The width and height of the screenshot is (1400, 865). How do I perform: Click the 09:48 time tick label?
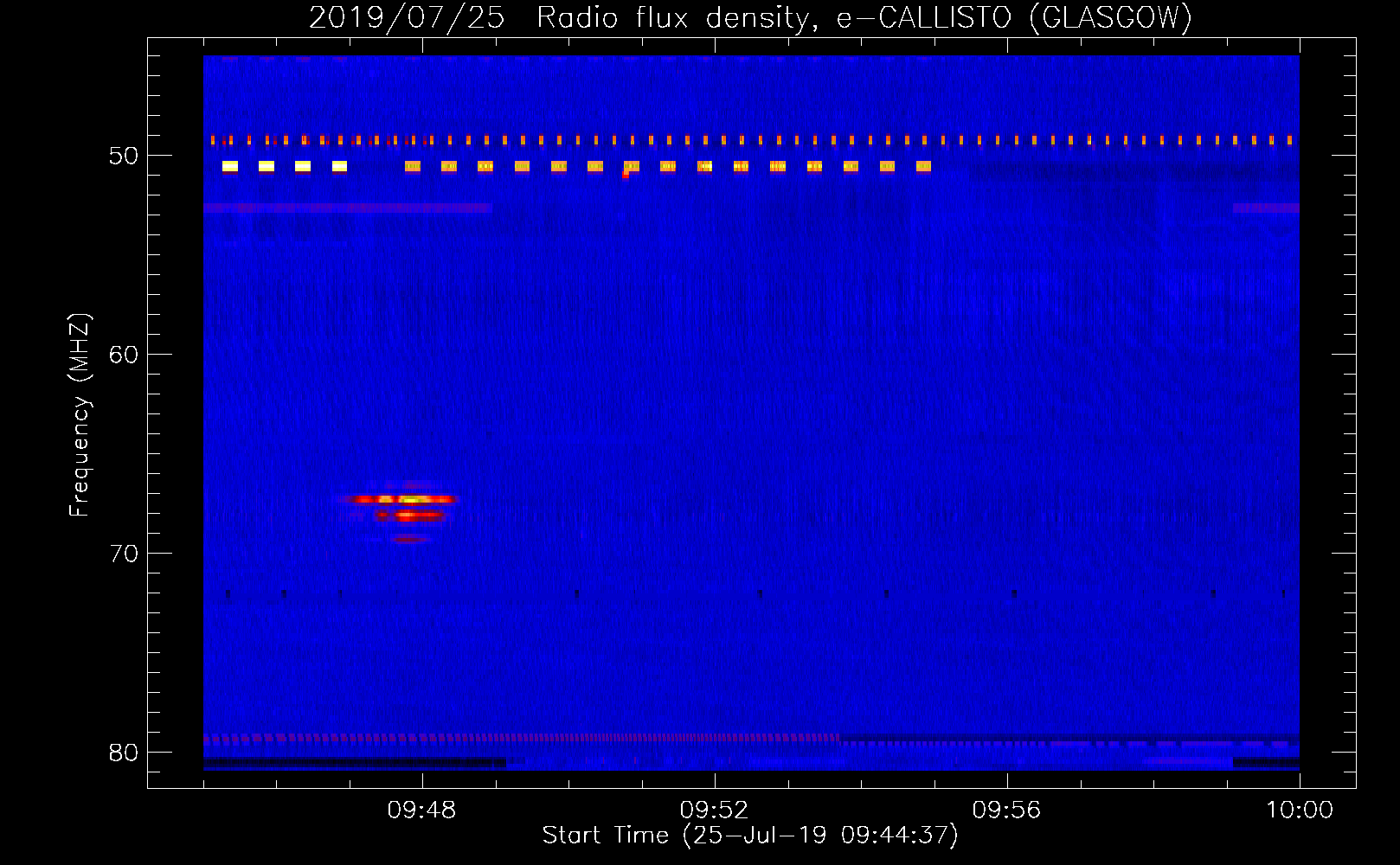(421, 811)
